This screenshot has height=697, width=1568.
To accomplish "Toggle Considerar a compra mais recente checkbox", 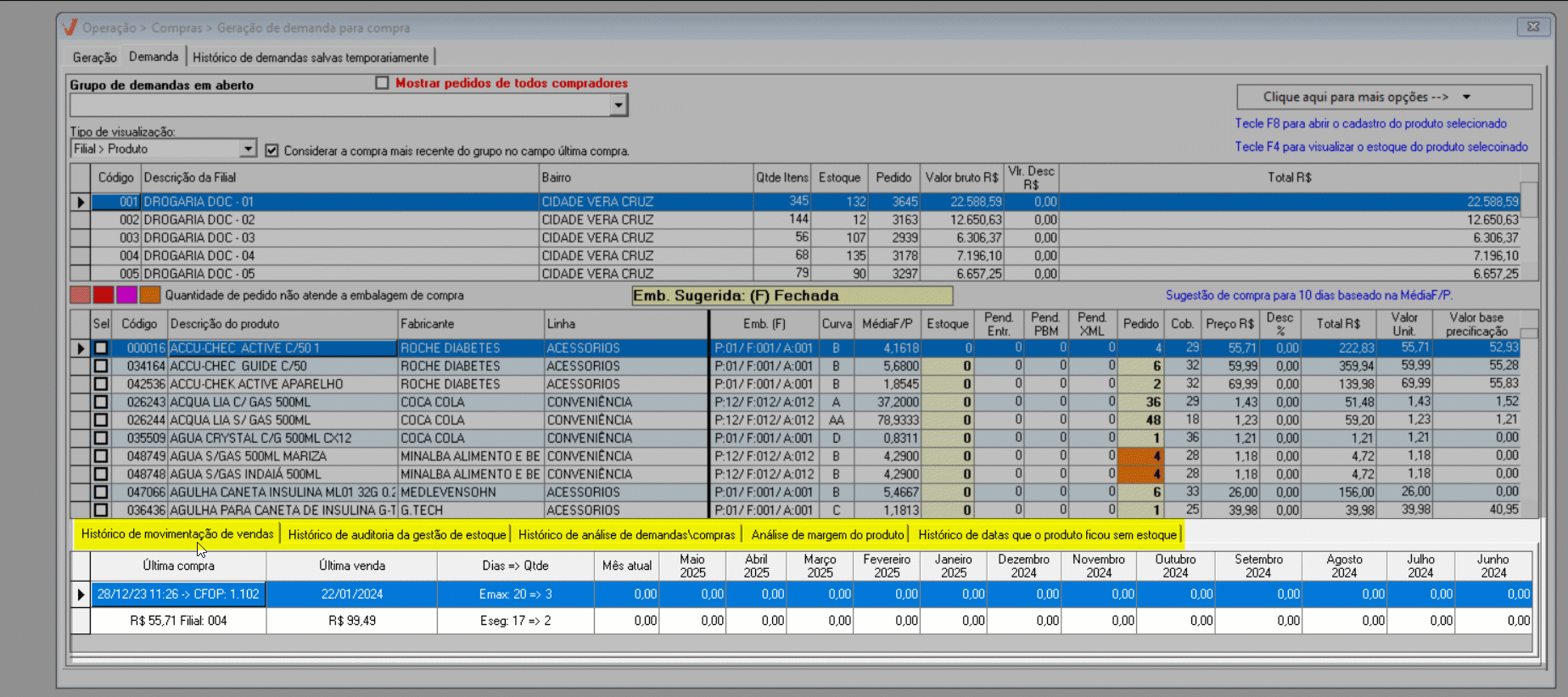I will click(272, 150).
